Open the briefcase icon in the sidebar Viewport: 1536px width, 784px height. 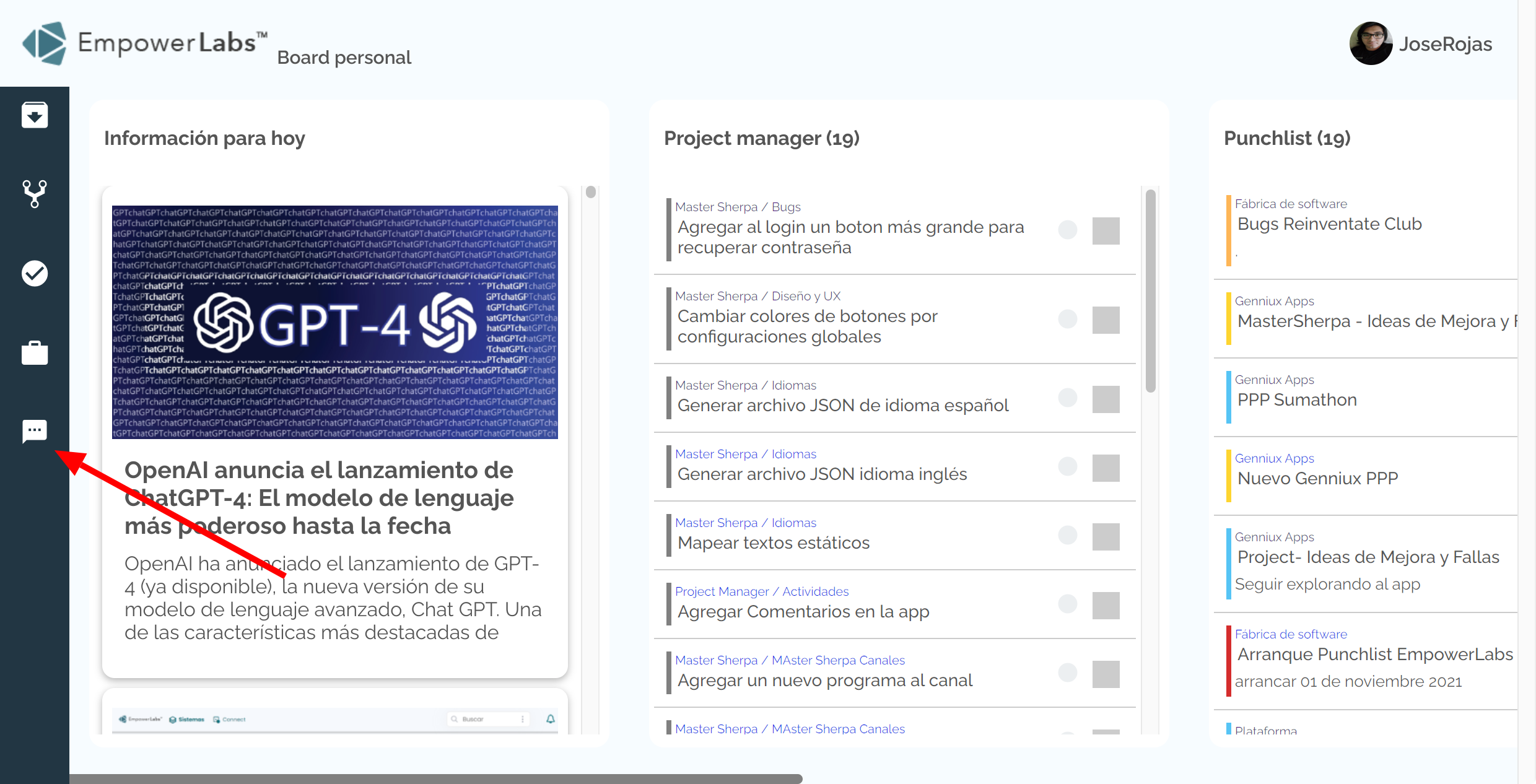[x=35, y=352]
